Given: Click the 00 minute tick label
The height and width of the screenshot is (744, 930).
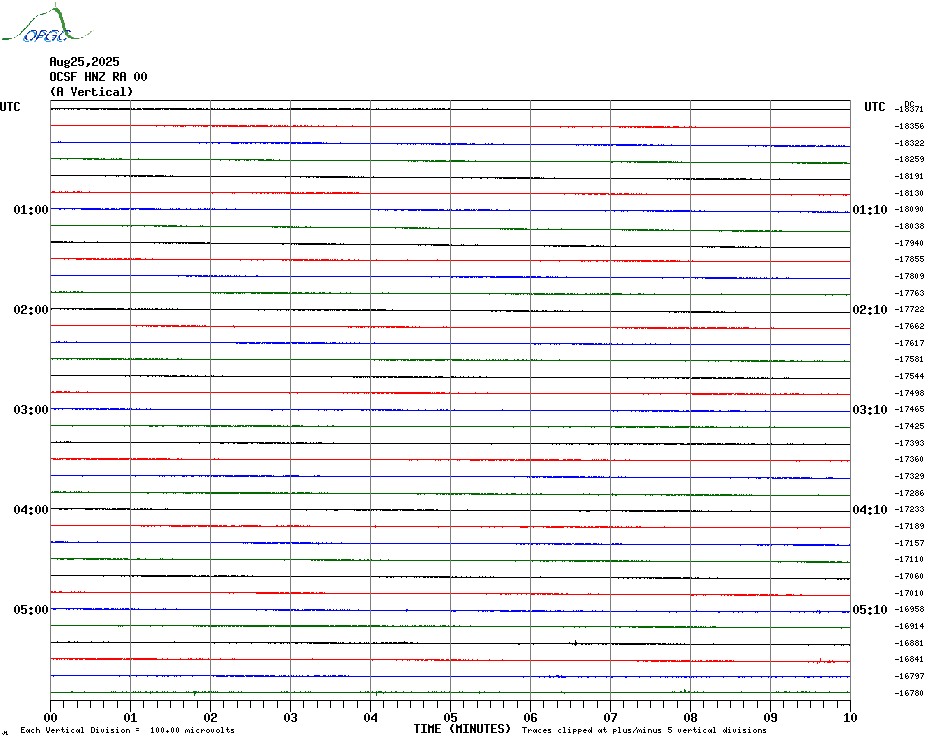Looking at the screenshot, I should tap(50, 717).
